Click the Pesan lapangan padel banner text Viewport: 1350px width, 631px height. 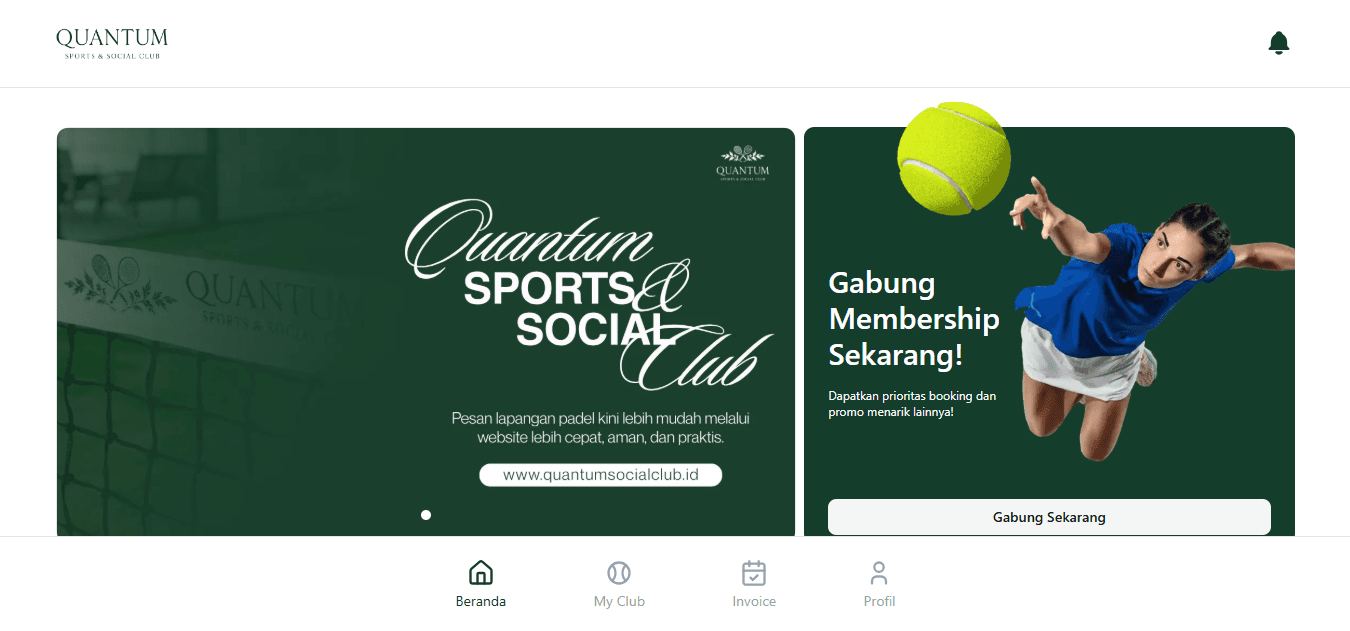tap(600, 428)
